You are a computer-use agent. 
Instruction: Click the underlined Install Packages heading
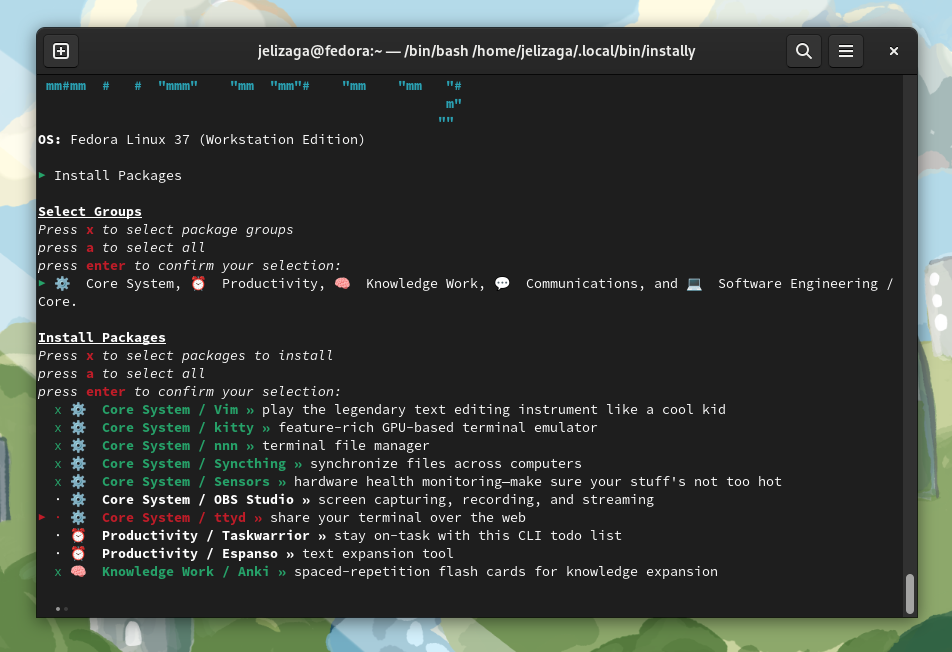[x=102, y=338]
